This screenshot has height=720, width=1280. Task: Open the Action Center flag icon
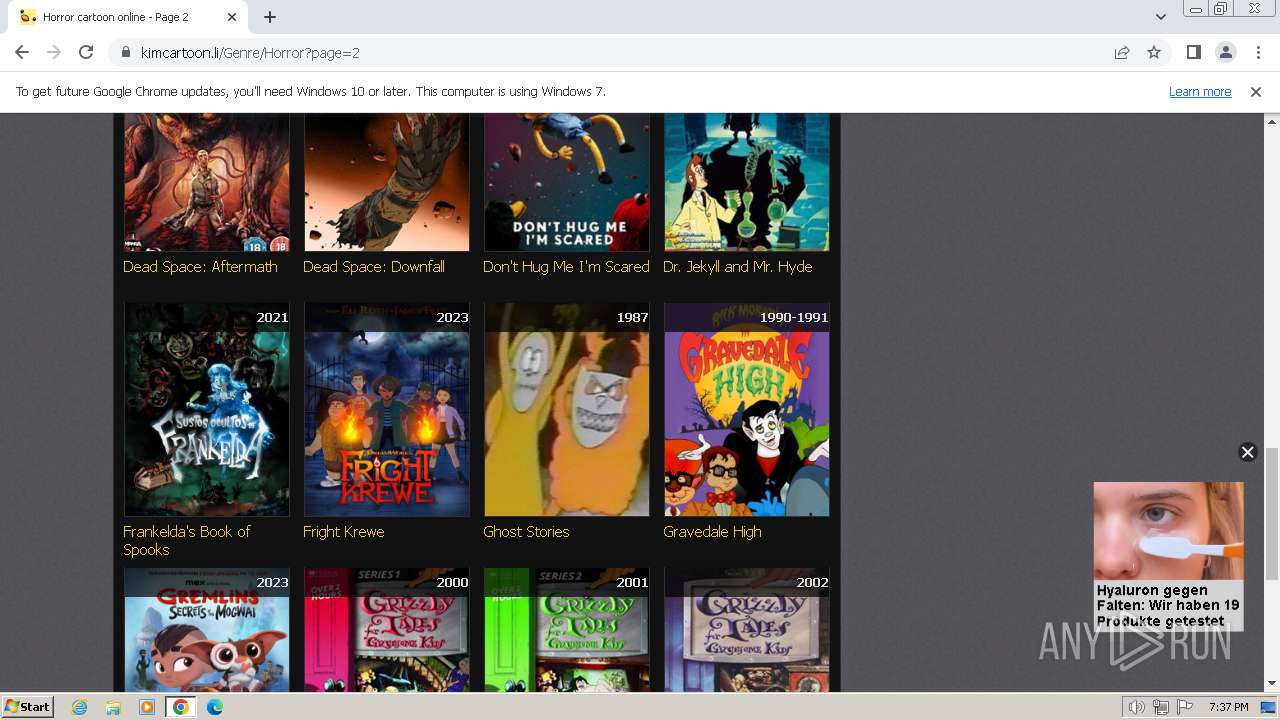(1185, 707)
